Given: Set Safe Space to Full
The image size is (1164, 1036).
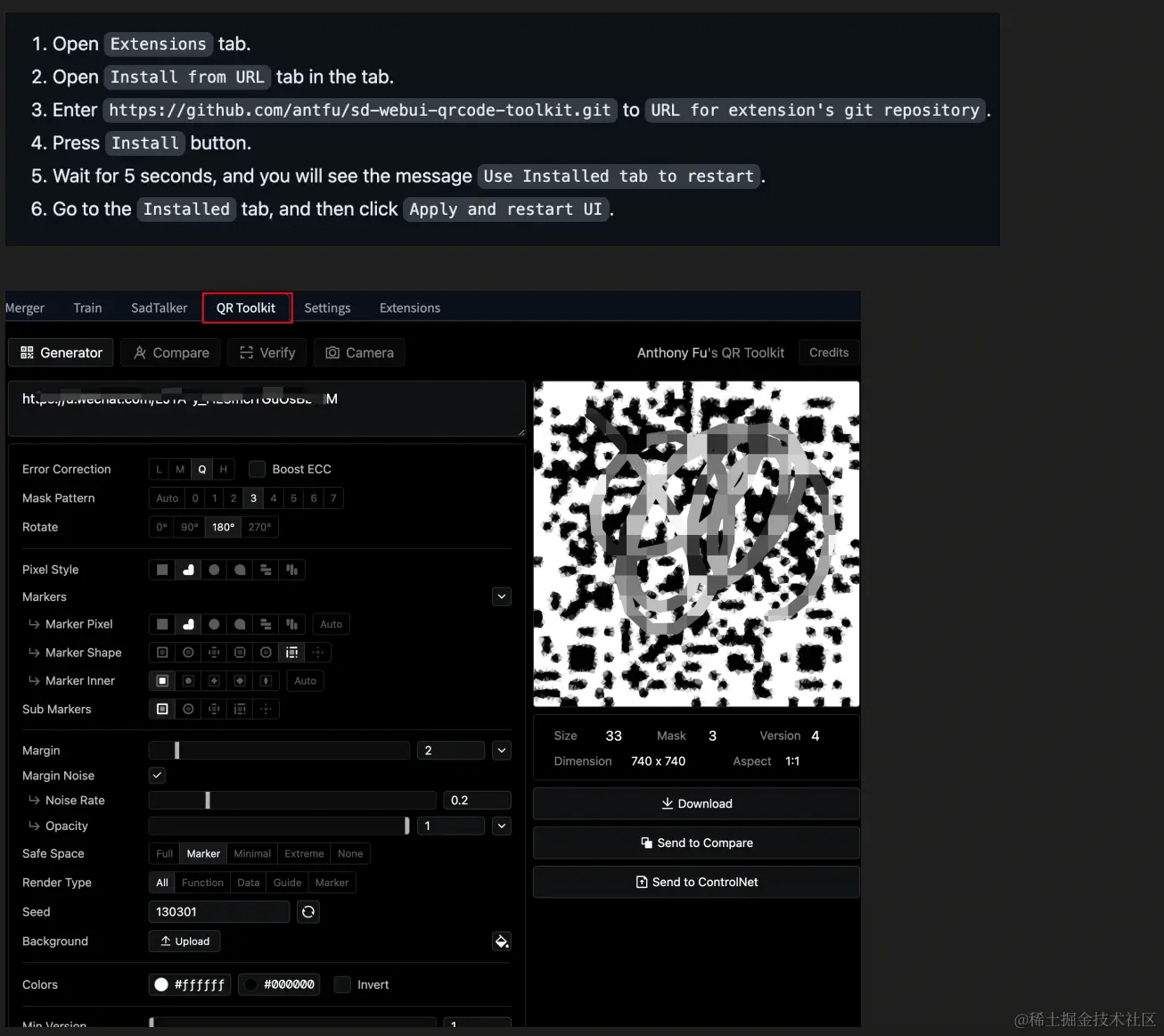Looking at the screenshot, I should click(x=164, y=854).
